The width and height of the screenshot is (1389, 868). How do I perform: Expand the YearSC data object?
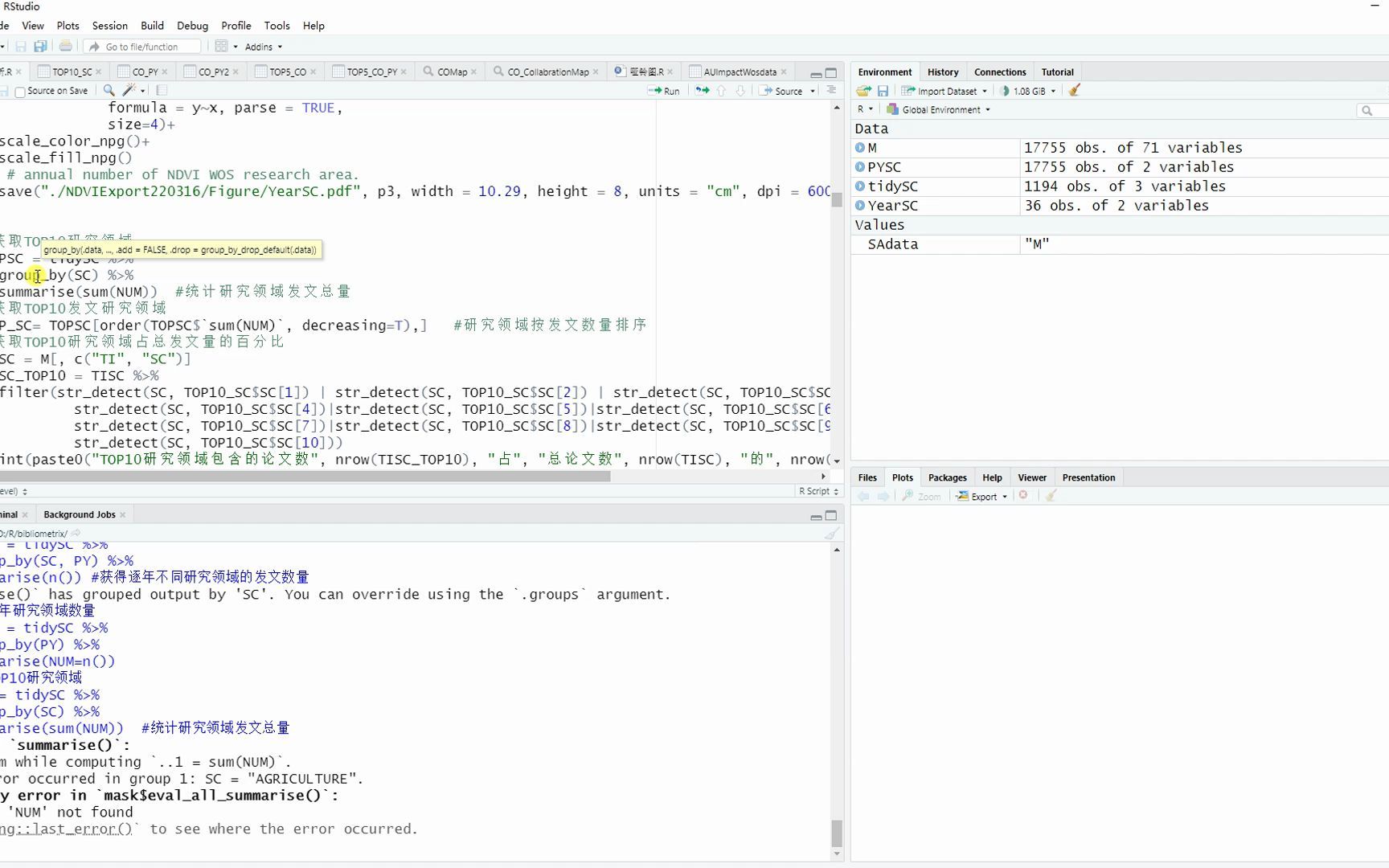[860, 206]
